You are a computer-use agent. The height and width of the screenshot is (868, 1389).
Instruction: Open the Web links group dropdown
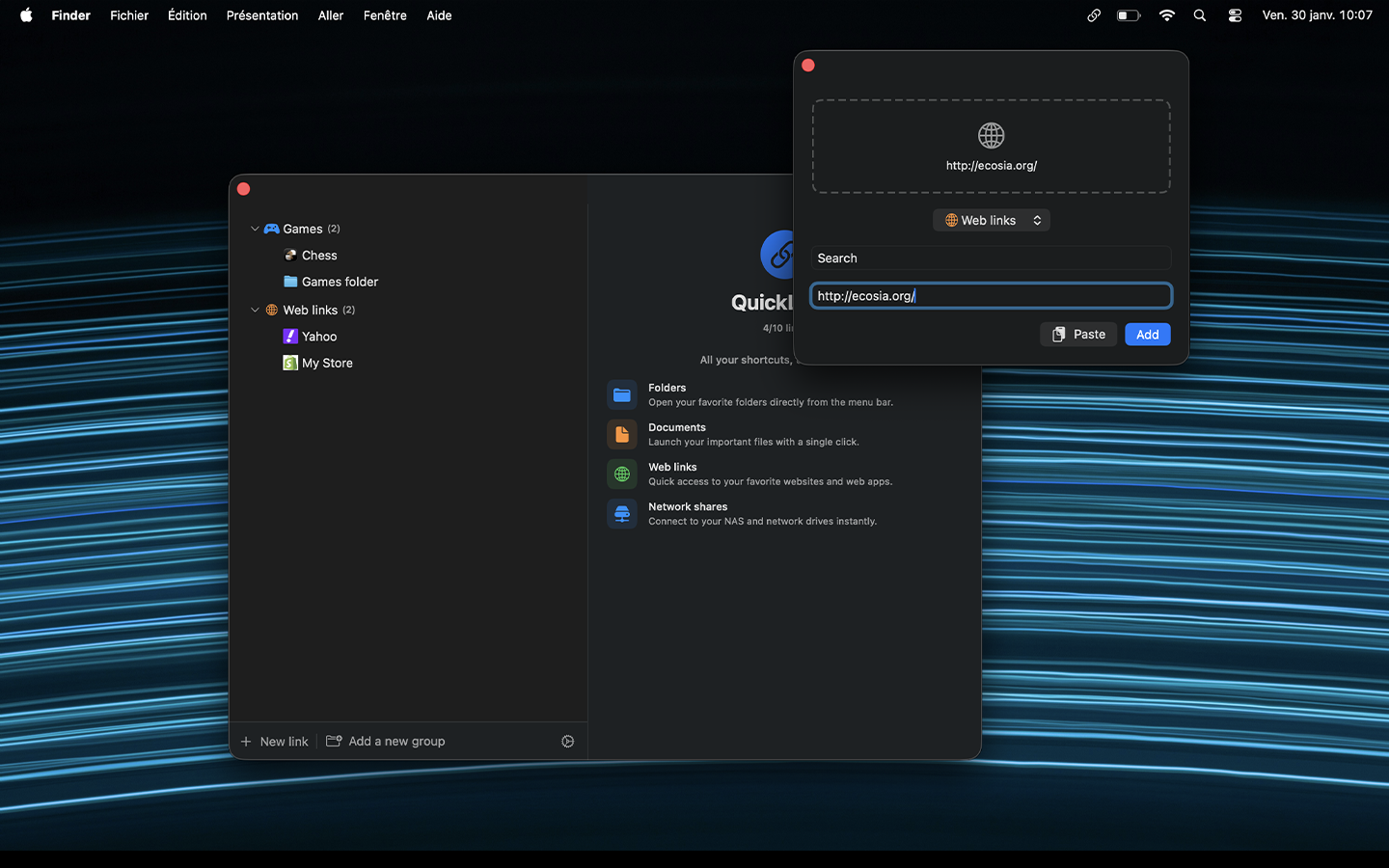click(992, 220)
